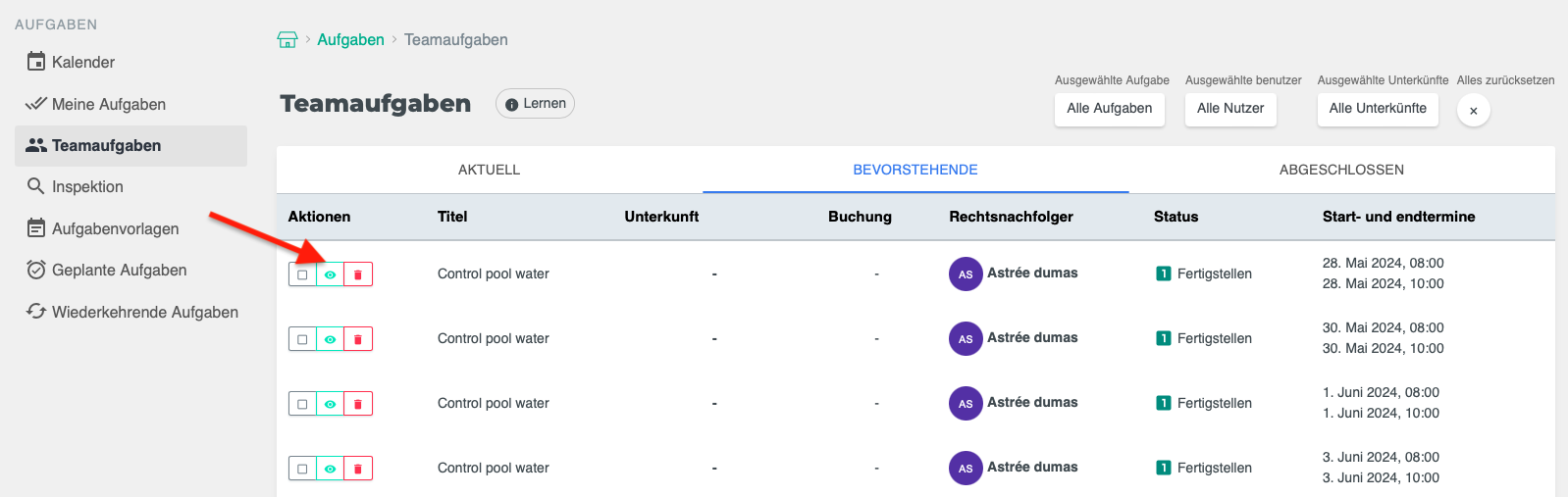Reset all filters with the x button

point(1473,111)
